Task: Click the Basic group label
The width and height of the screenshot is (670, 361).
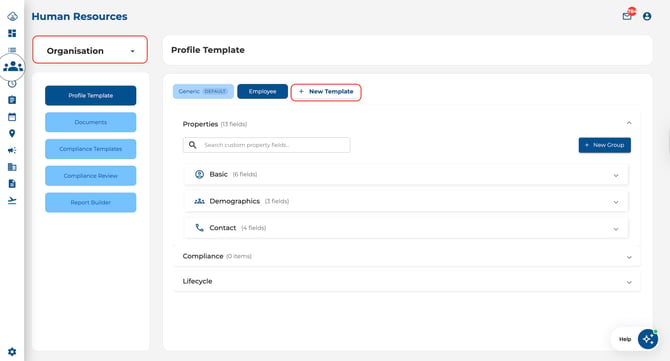Action: [218, 174]
